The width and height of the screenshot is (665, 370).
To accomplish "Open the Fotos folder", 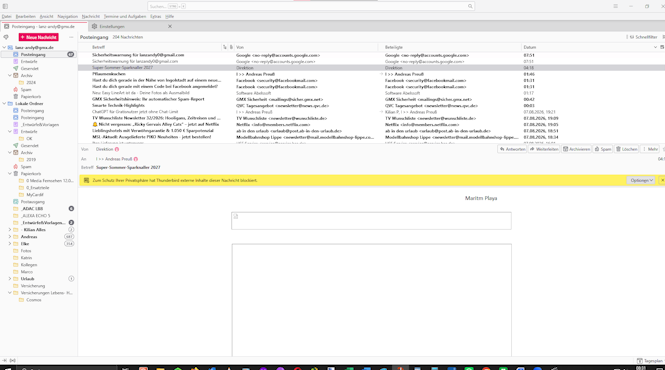I will (x=26, y=251).
